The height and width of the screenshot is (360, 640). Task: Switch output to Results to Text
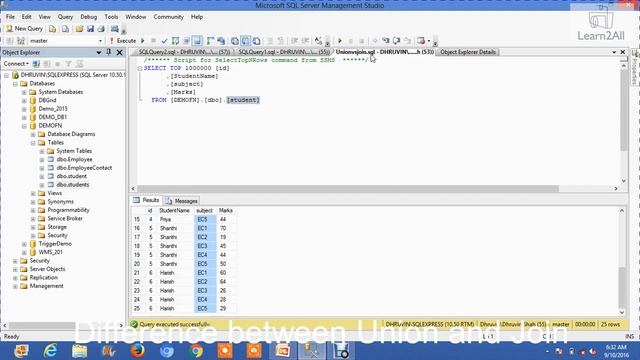point(235,41)
